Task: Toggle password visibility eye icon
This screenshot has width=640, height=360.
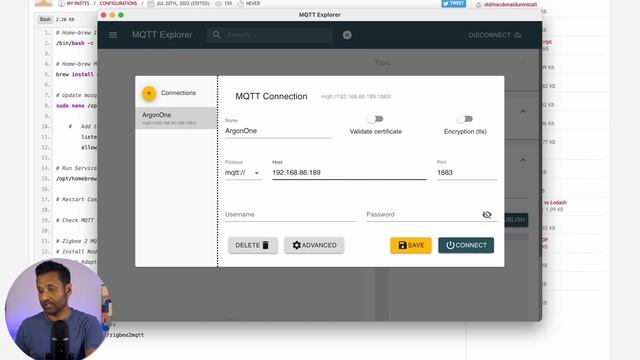Action: (487, 215)
